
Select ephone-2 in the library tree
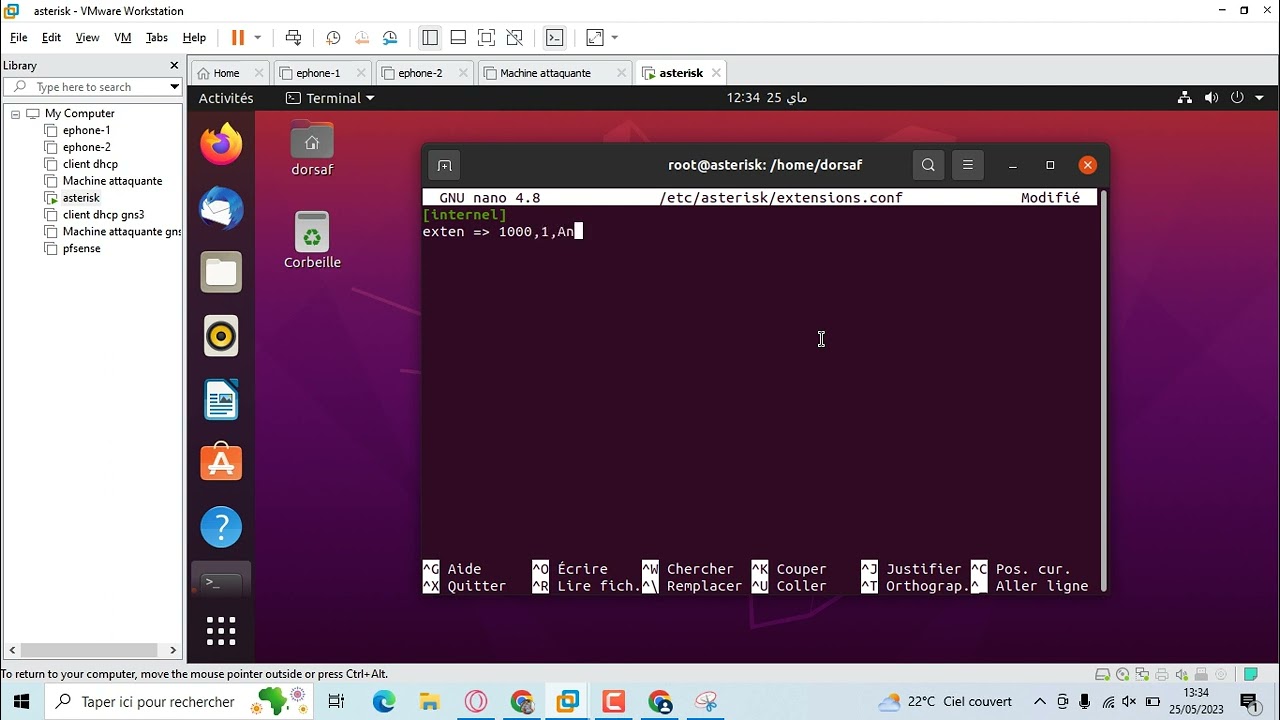[86, 147]
